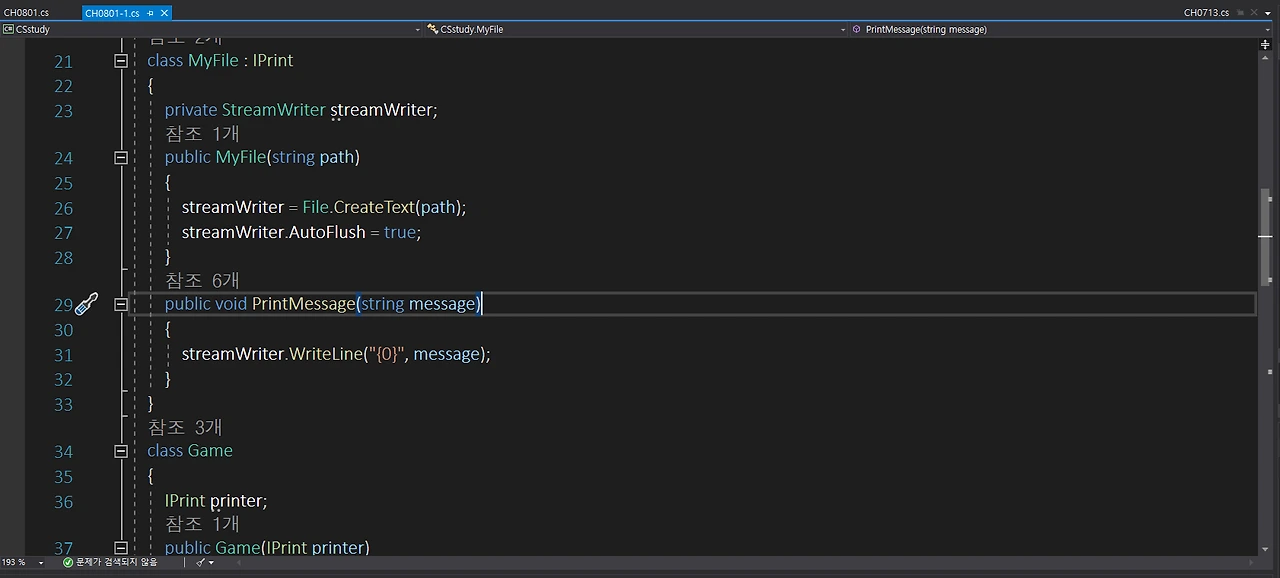The image size is (1280, 578).
Task: Open the screwdriver quick actions icon
Action: point(87,304)
